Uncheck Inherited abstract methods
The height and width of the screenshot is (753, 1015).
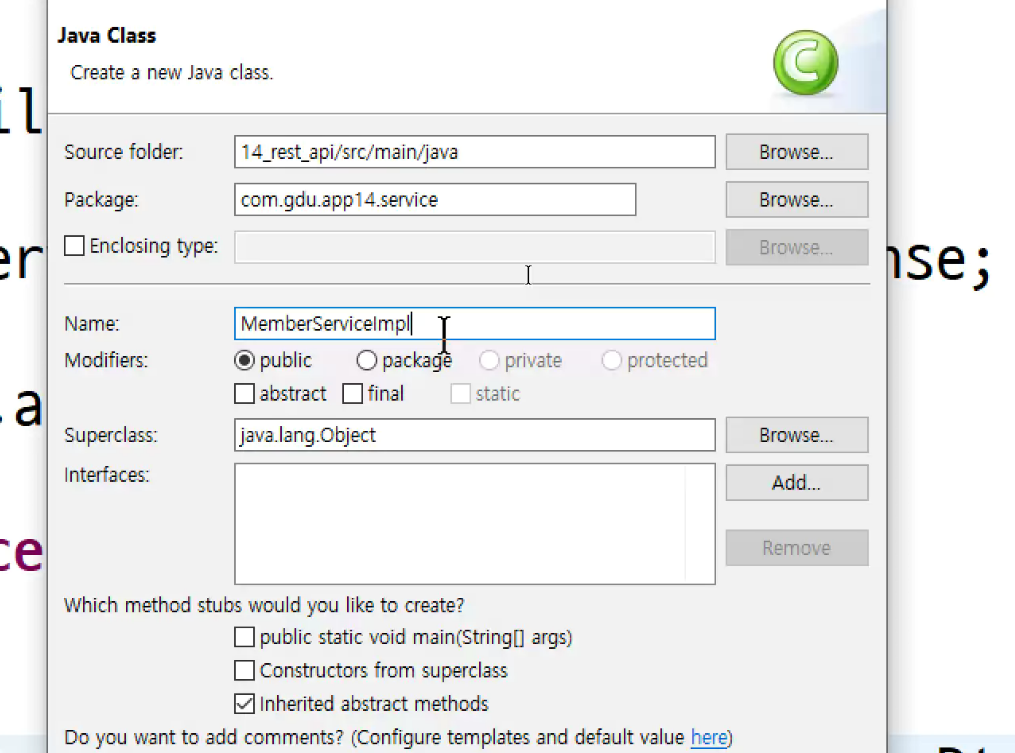[245, 704]
